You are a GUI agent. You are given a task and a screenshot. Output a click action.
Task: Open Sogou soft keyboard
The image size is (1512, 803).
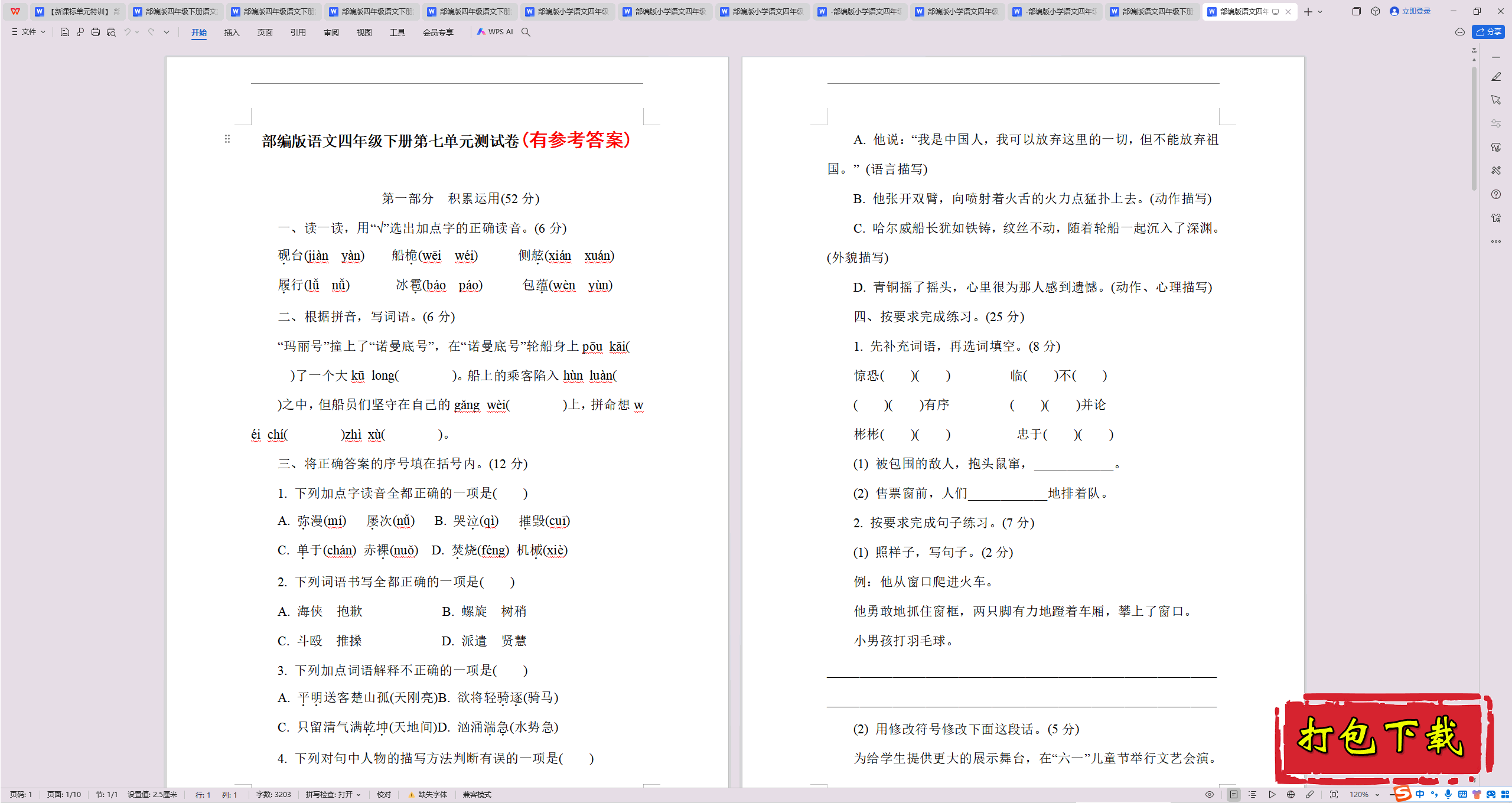point(1462,795)
